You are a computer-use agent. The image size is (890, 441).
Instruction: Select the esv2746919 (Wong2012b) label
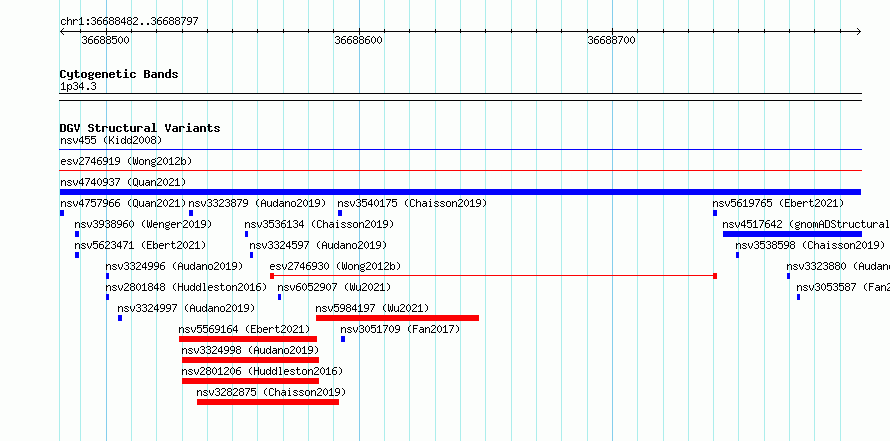[x=126, y=161]
